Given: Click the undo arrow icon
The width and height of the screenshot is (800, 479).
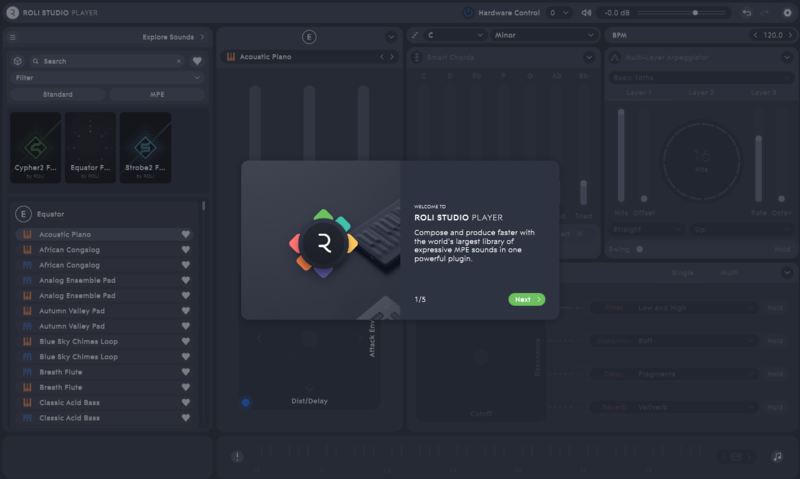Looking at the screenshot, I should point(747,13).
